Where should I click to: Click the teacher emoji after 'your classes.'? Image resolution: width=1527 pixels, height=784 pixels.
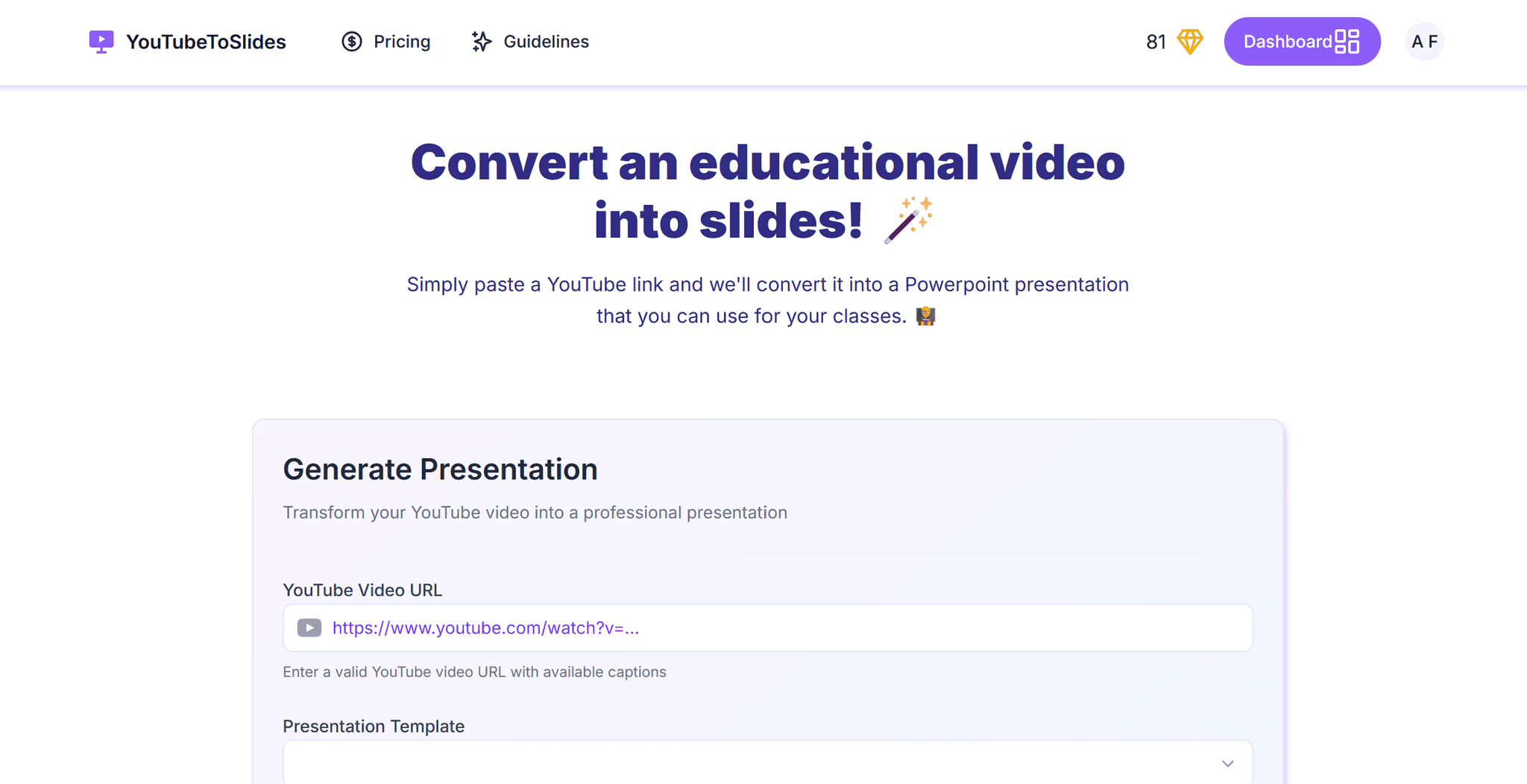[x=925, y=316]
